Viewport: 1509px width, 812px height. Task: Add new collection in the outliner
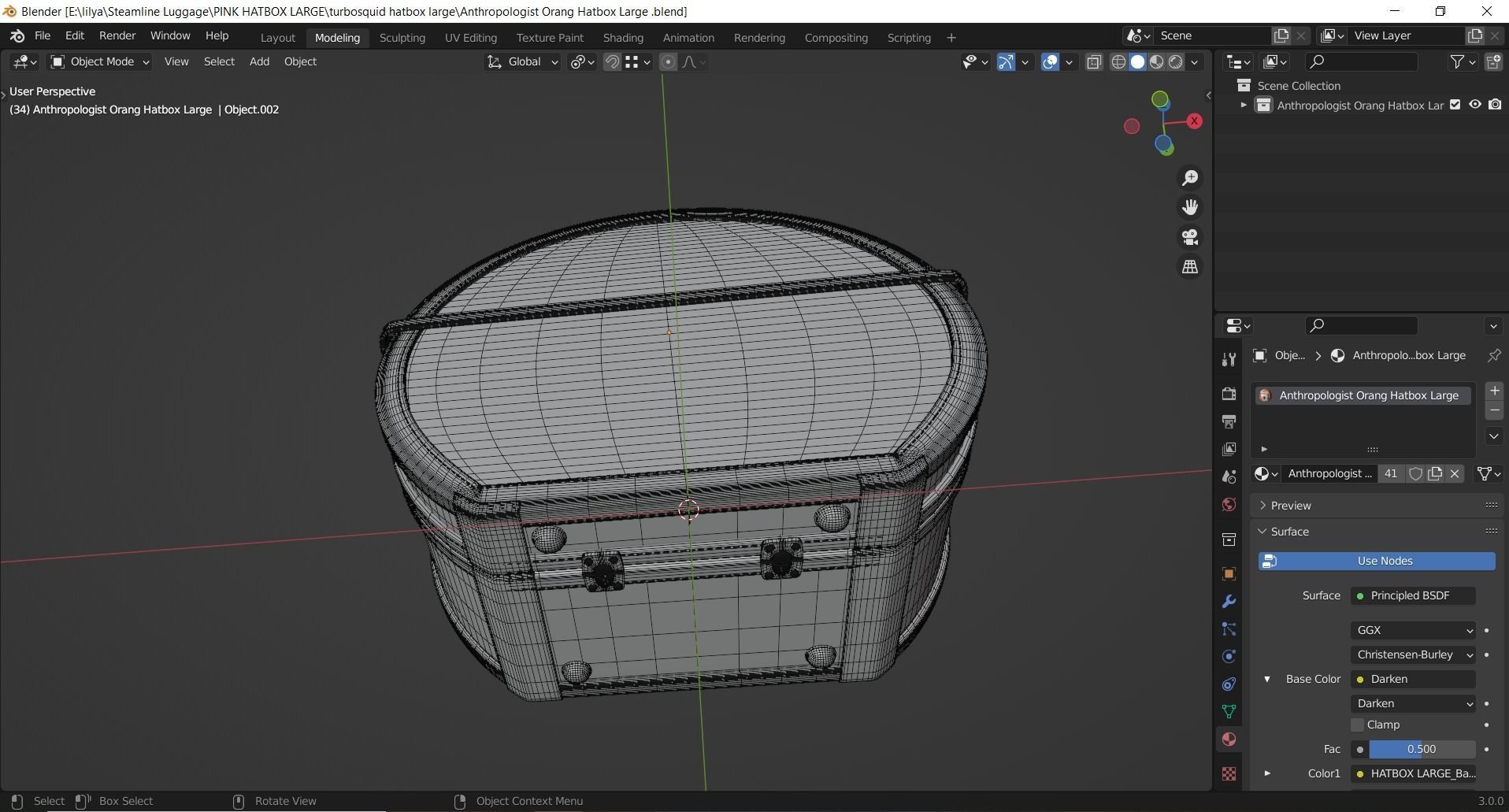[x=1492, y=61]
